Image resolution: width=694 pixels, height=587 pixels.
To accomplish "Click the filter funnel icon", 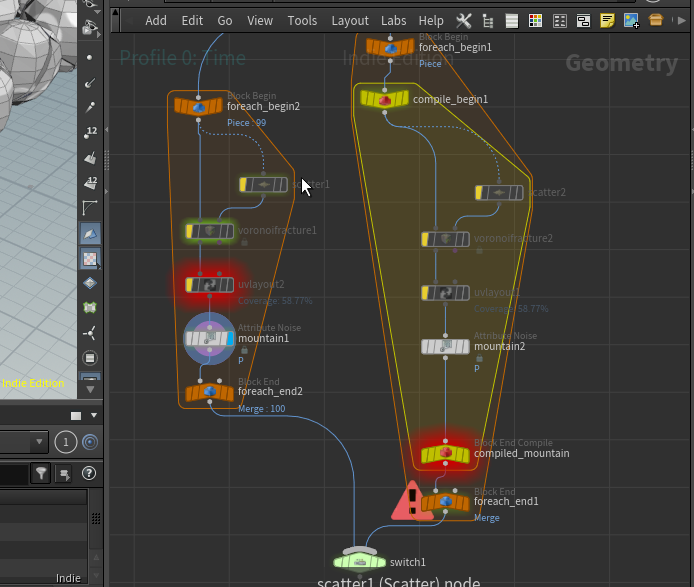I will click(41, 473).
